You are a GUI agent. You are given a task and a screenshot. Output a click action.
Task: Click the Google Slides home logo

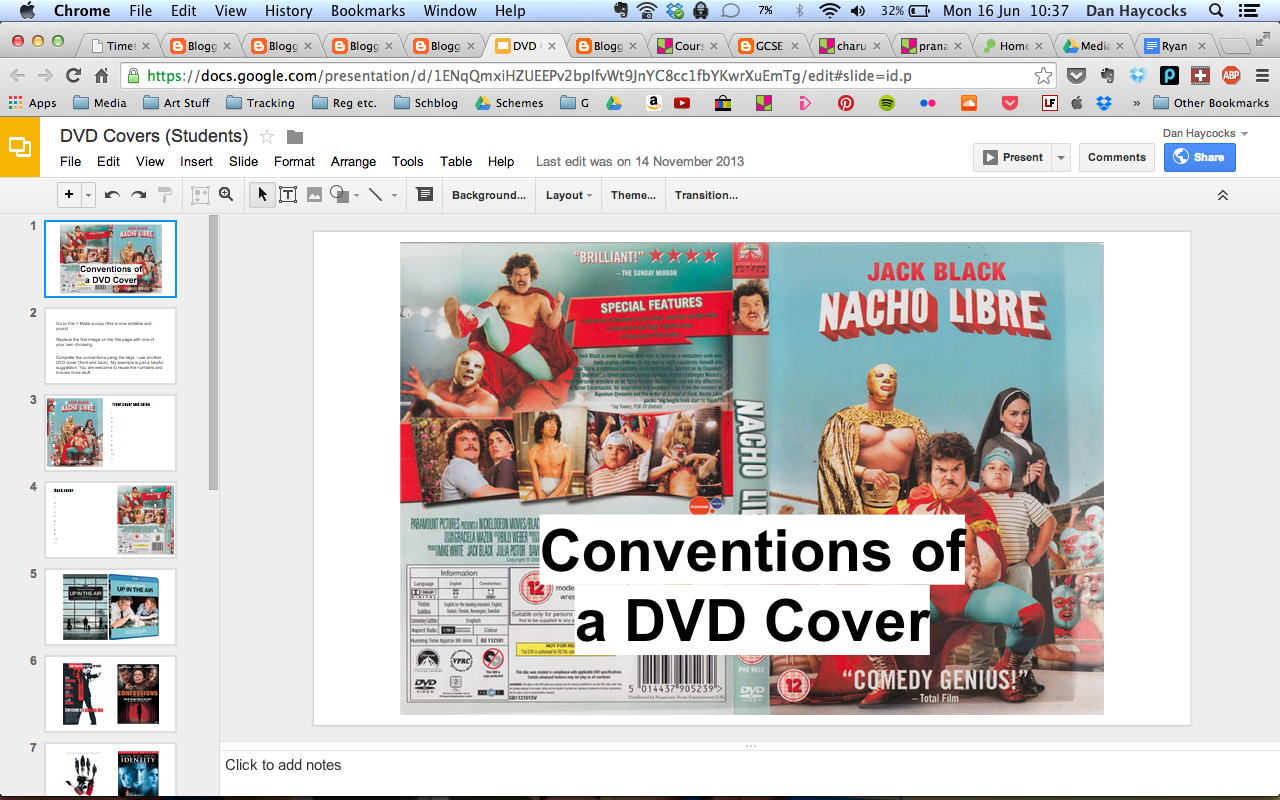tap(20, 147)
